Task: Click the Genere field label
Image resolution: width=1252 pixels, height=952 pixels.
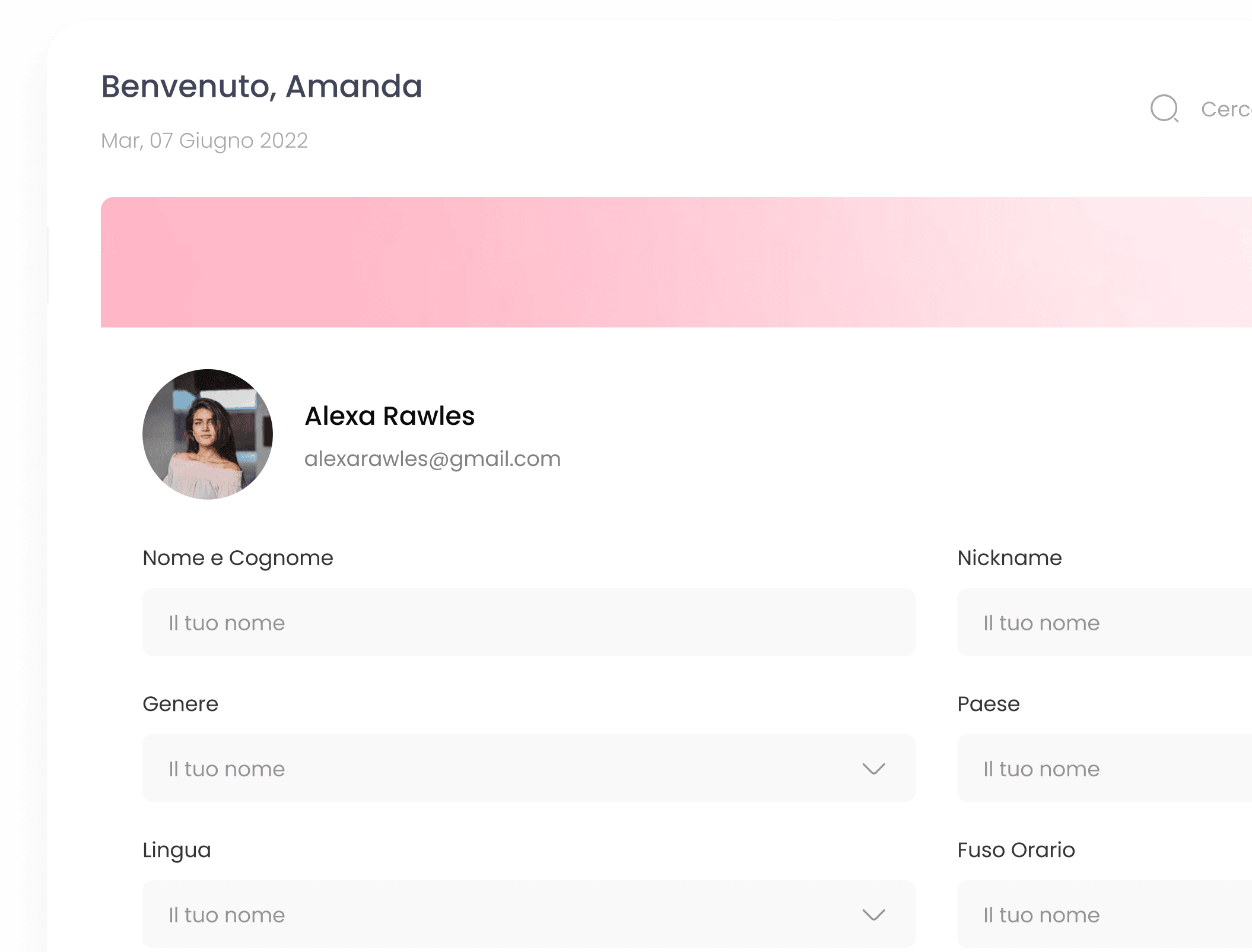Action: pyautogui.click(x=180, y=704)
